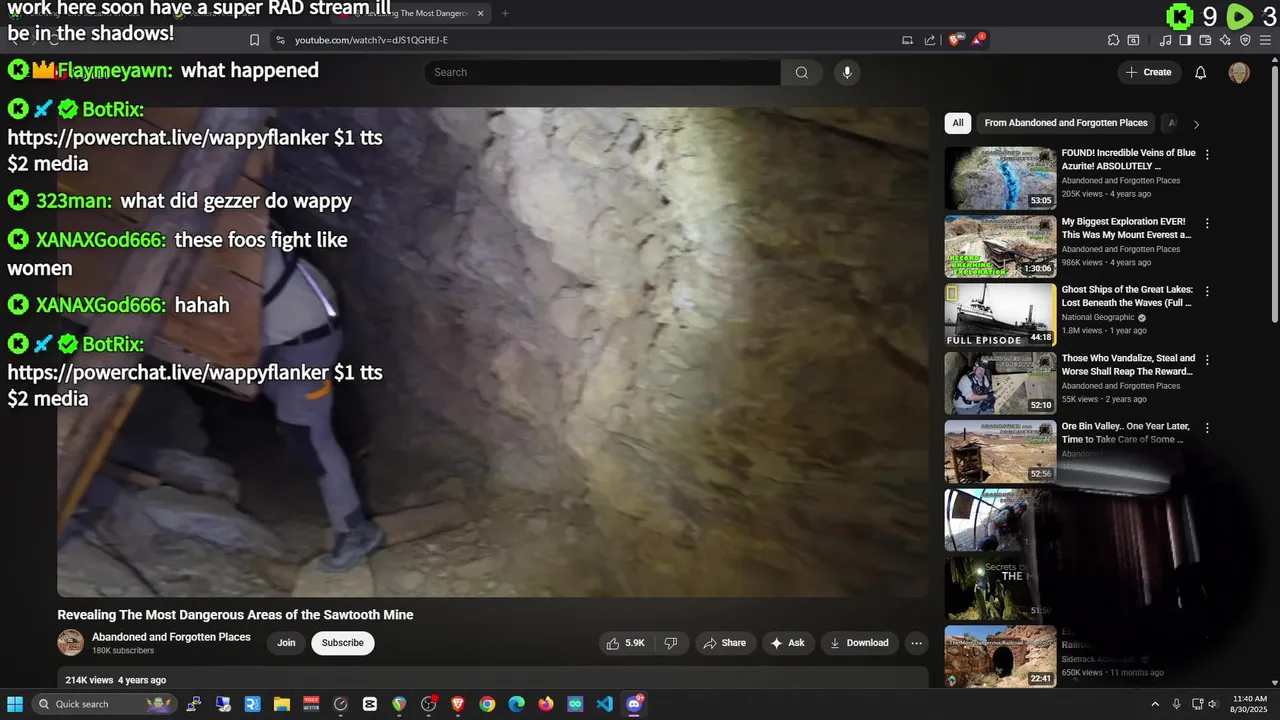Viewport: 1280px width, 720px height.
Task: Open the Windows Start menu
Action: click(x=15, y=704)
